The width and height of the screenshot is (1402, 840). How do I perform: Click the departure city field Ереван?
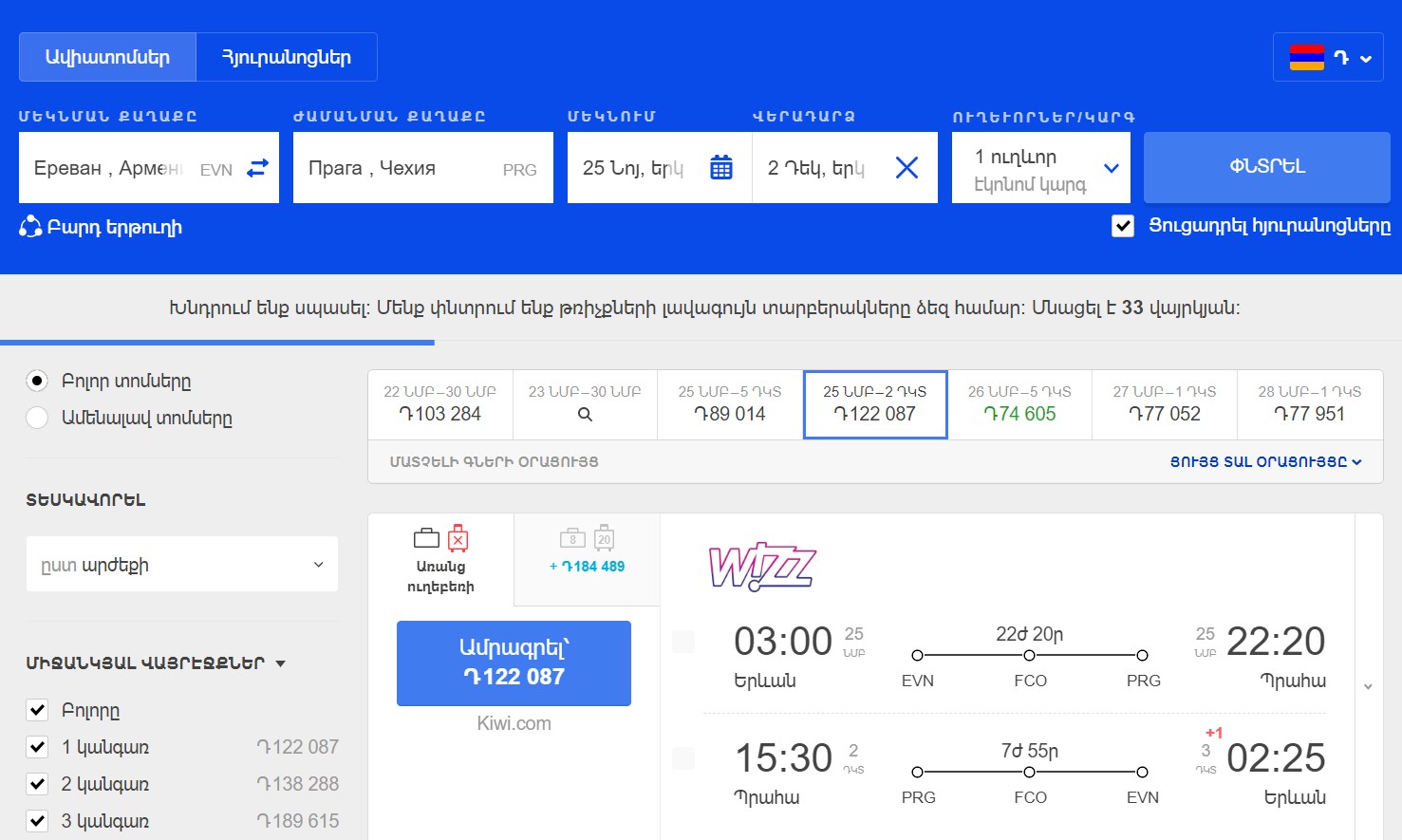149,168
